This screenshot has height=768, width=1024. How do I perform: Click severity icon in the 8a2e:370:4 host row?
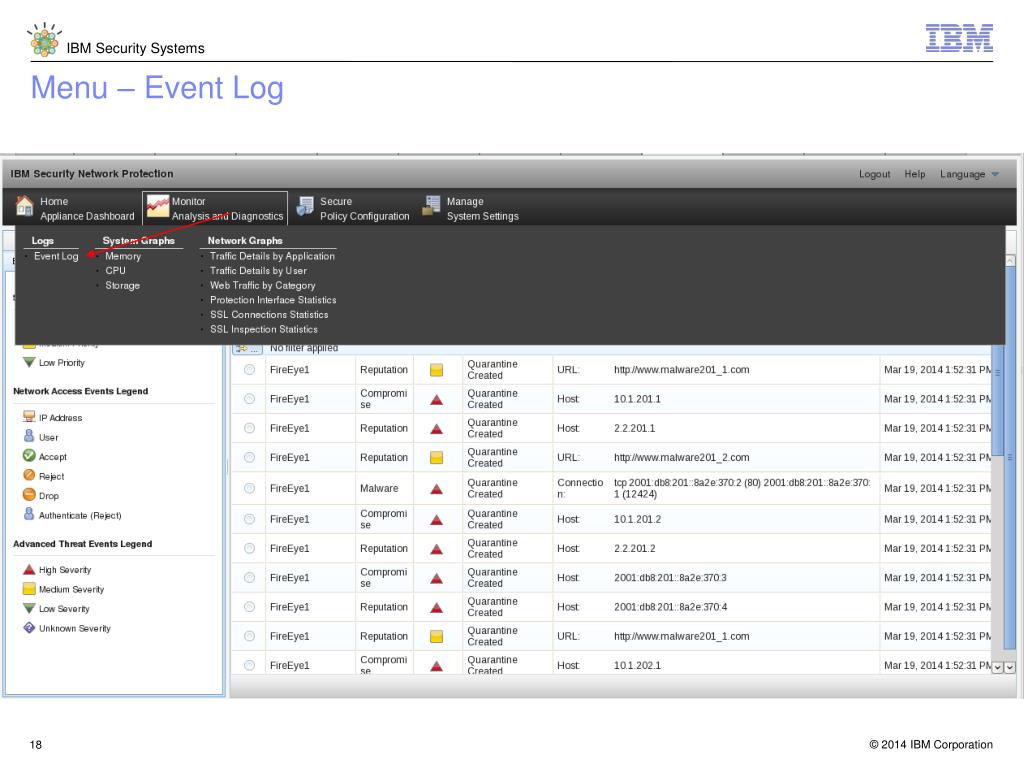pyautogui.click(x=437, y=607)
